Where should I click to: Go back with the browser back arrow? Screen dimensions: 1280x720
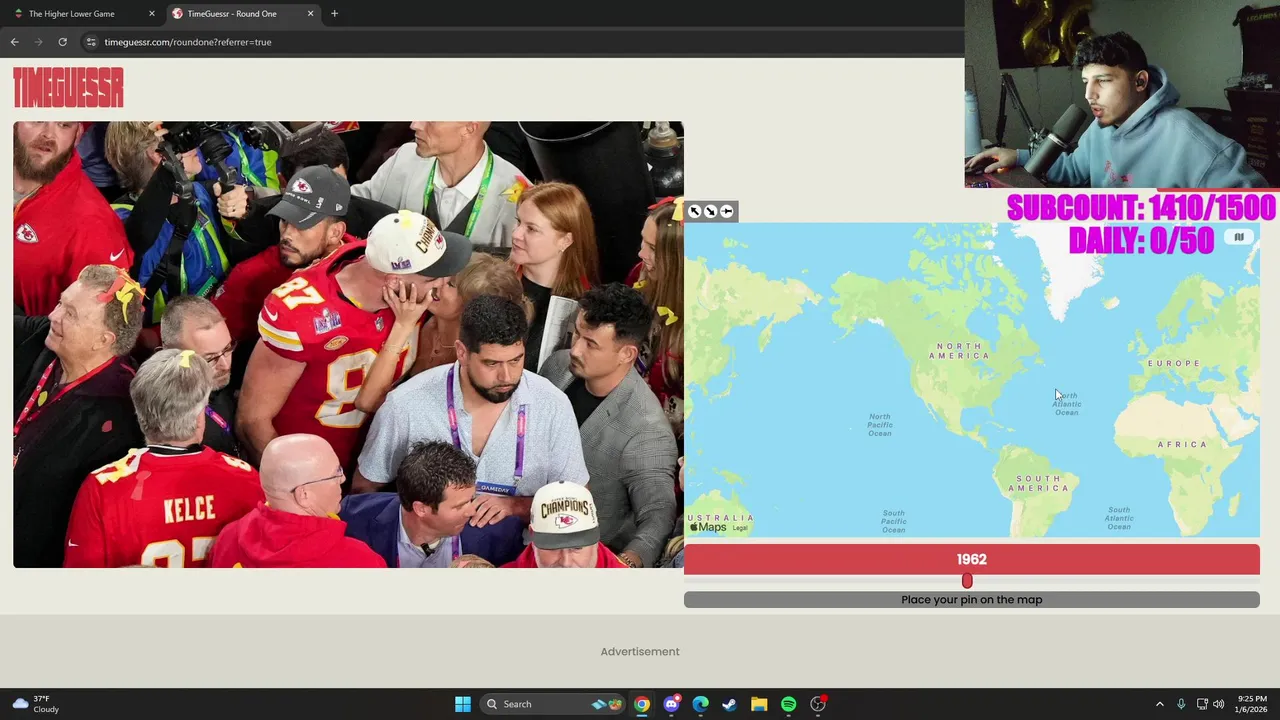tap(14, 42)
